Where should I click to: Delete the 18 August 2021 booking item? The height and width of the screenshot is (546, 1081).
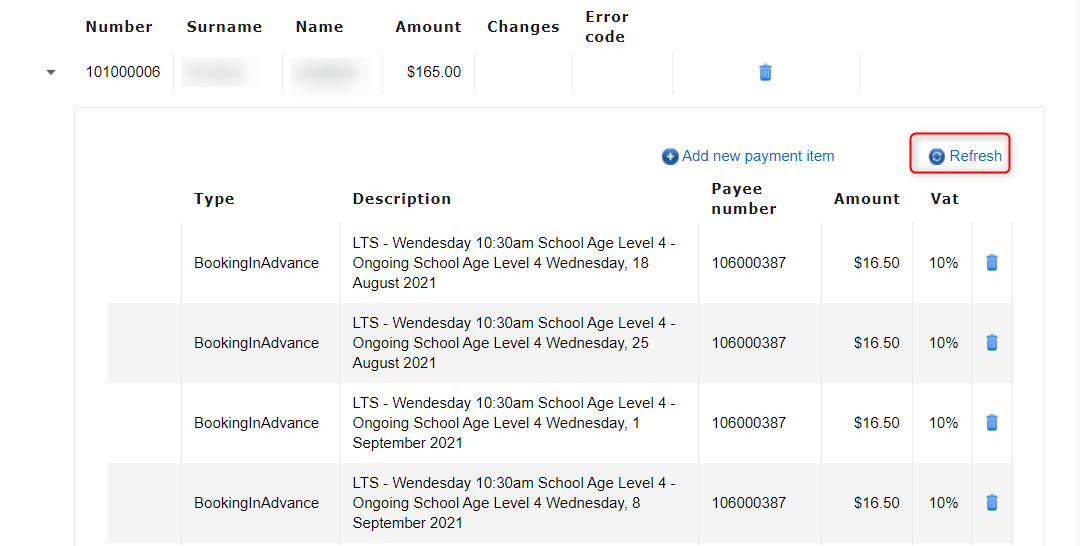click(991, 263)
